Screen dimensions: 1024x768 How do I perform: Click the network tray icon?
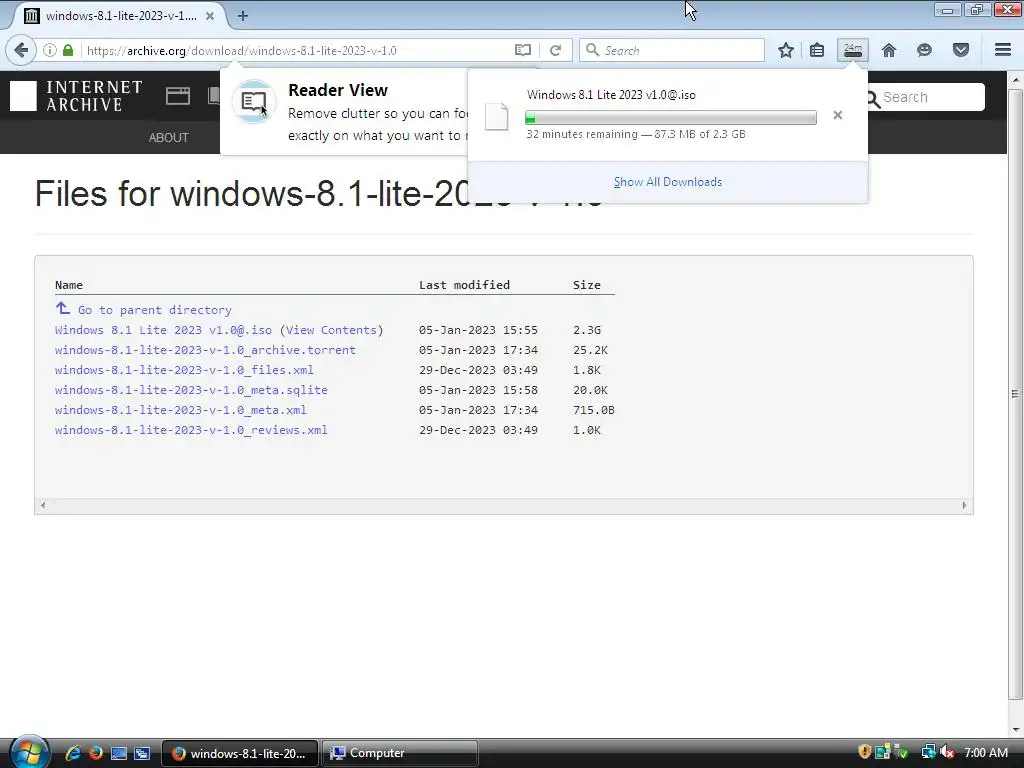coord(928,752)
